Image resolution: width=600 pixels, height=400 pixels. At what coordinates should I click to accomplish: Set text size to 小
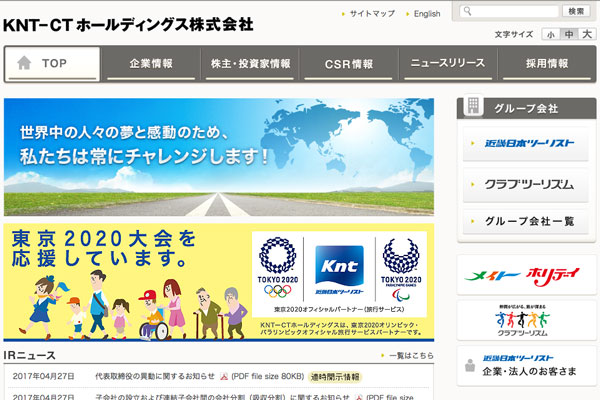(x=551, y=34)
